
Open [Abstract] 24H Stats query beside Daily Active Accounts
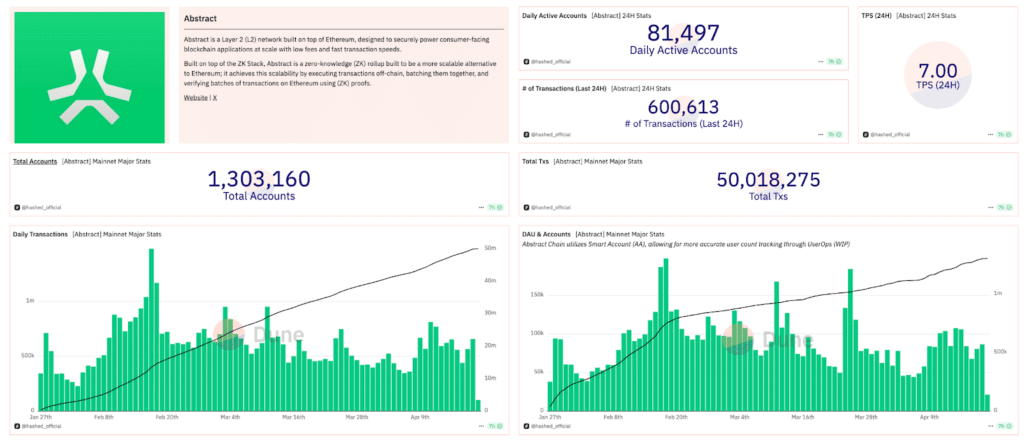point(621,15)
